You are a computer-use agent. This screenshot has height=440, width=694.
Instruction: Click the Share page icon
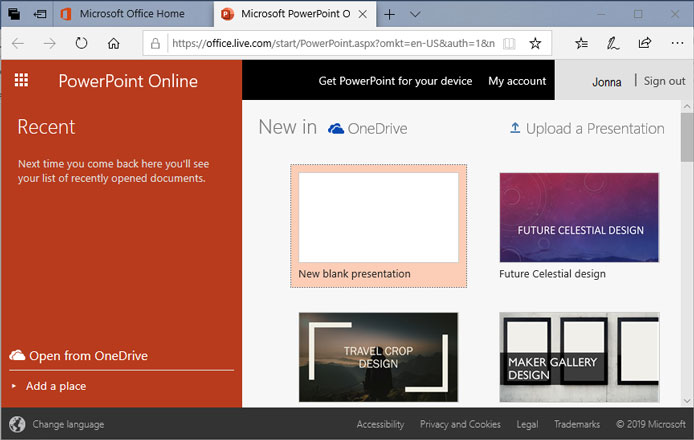tap(644, 43)
